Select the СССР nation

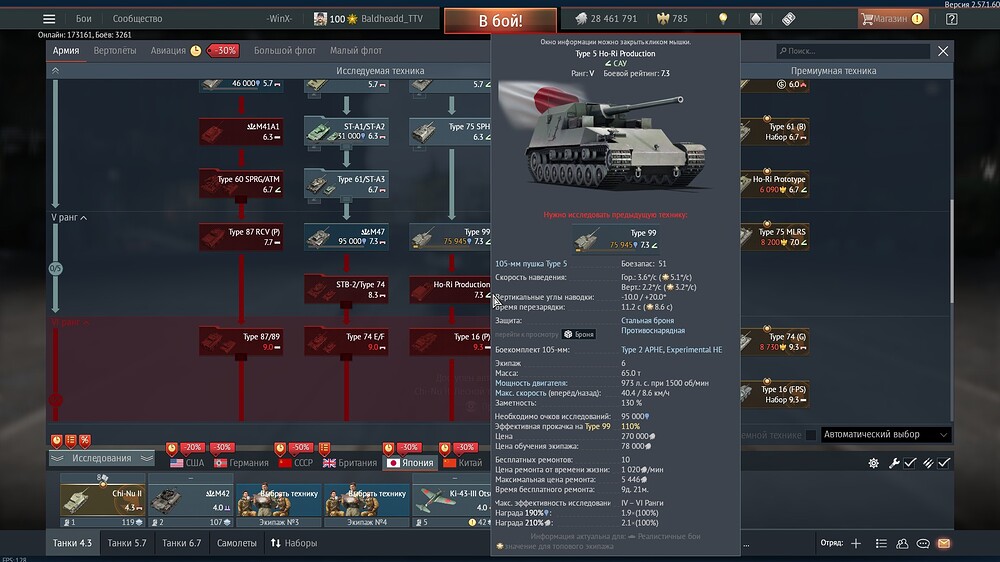pos(296,462)
